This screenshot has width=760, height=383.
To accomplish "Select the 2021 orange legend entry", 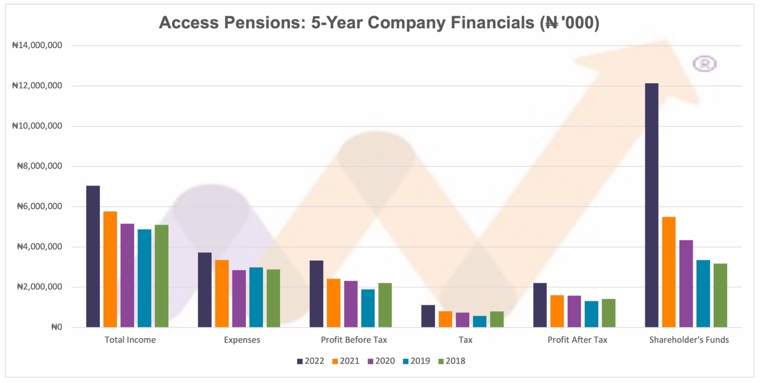I will click(x=346, y=361).
